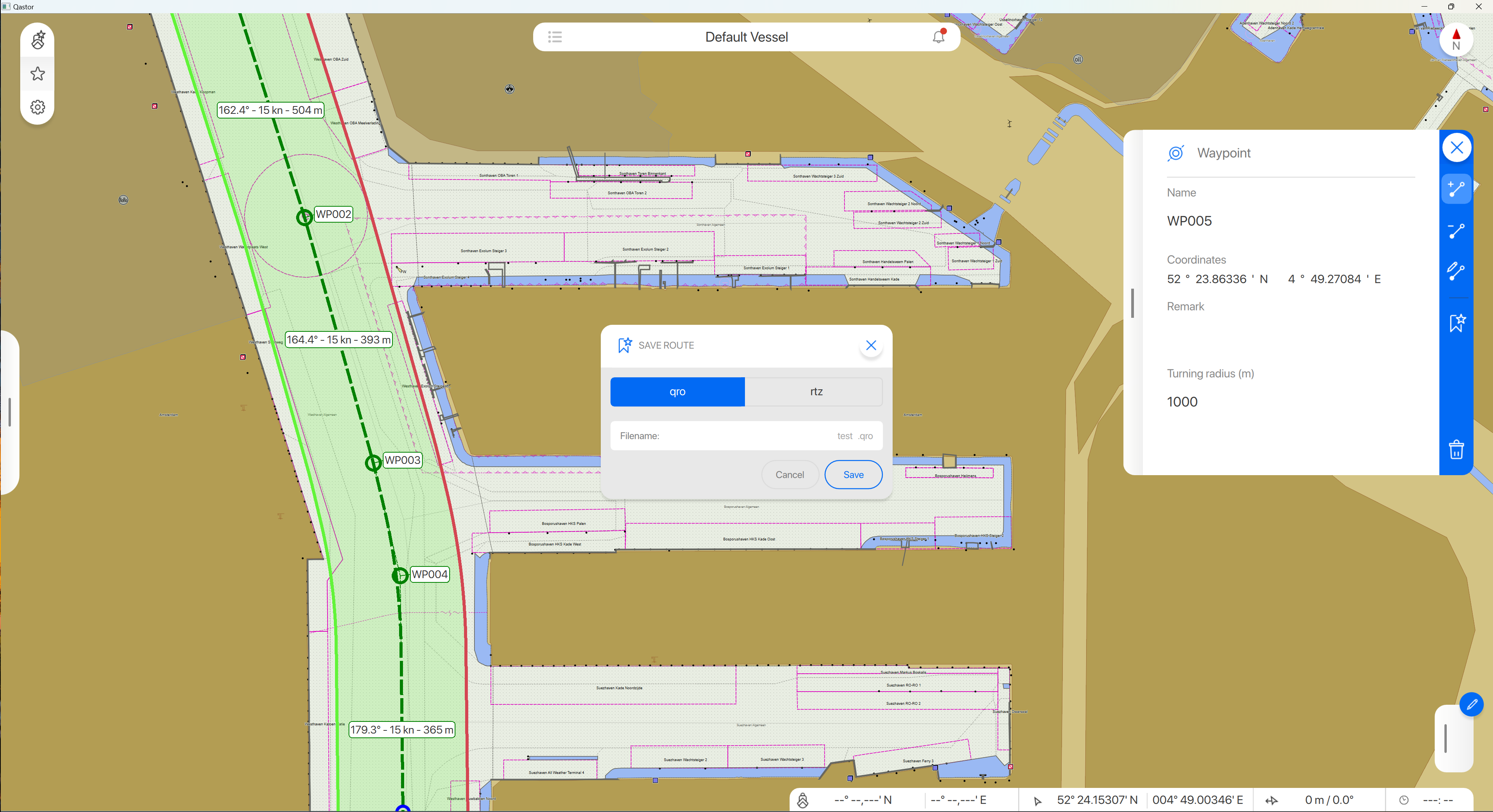Open the notifications bell
The width and height of the screenshot is (1493, 812).
point(938,37)
